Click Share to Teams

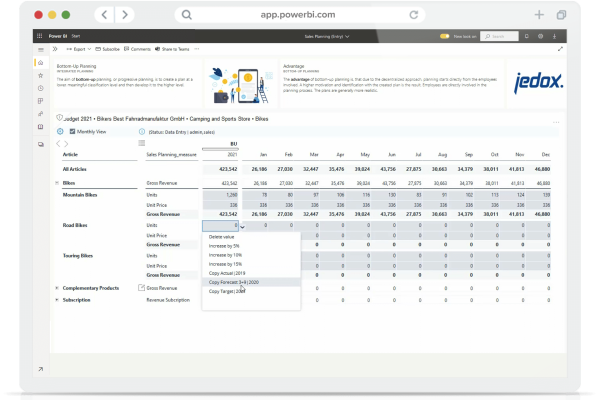172,49
